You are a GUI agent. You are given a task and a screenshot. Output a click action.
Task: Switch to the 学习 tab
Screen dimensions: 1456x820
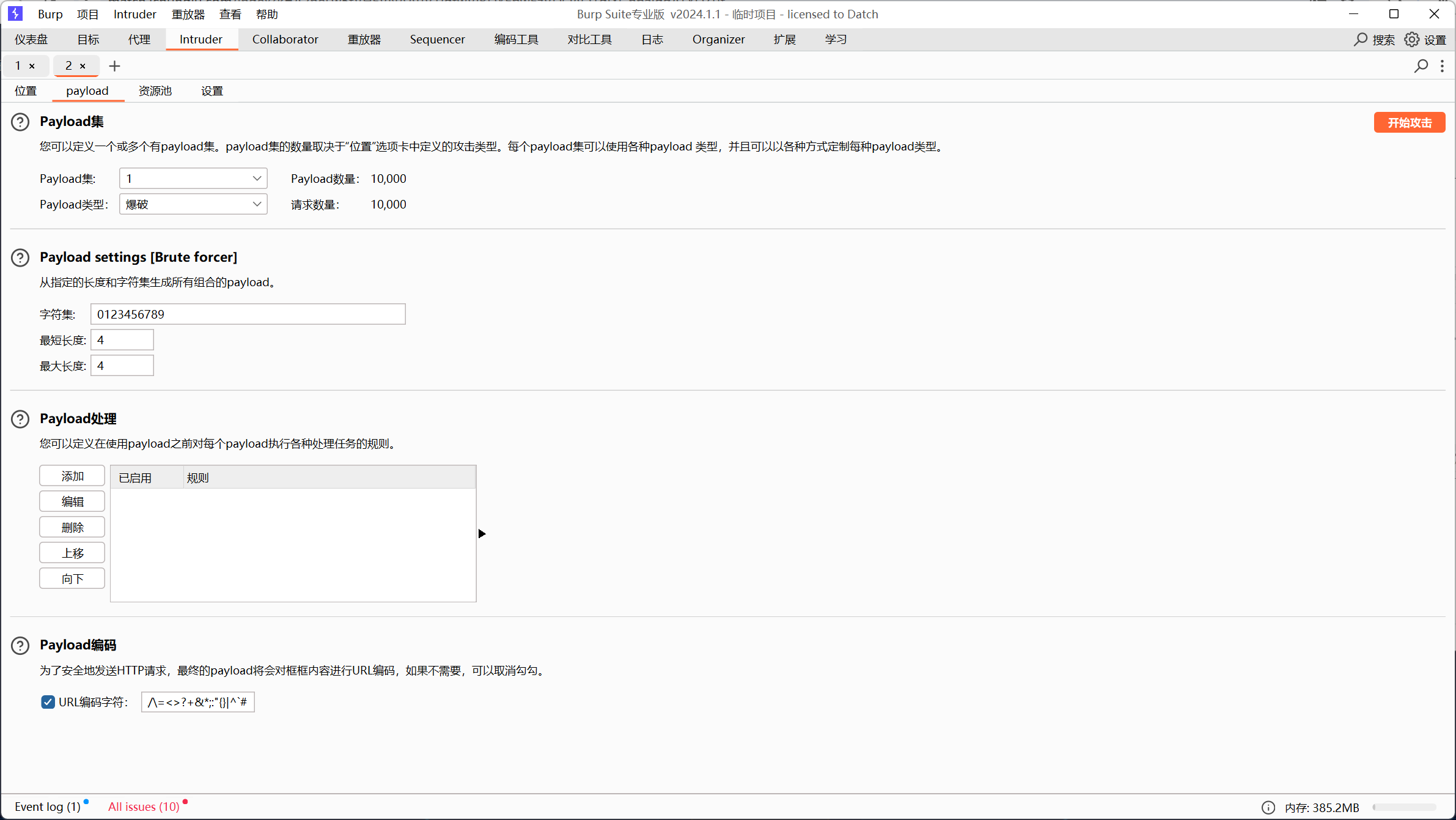click(x=836, y=39)
